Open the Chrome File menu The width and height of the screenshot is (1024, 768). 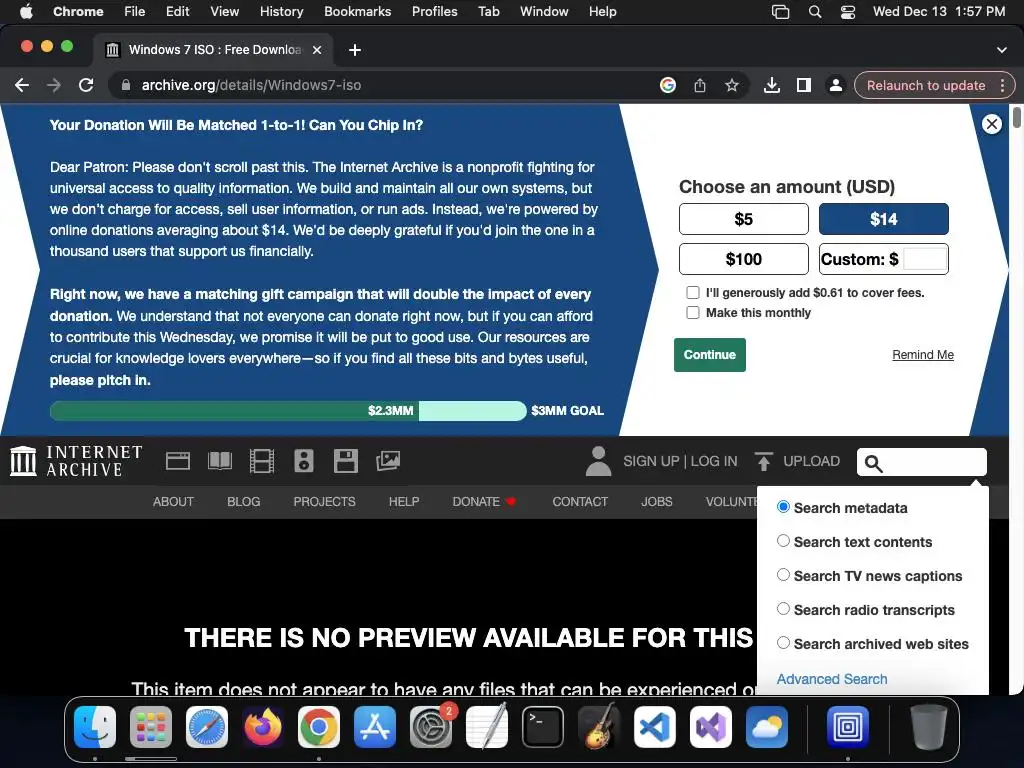135,12
